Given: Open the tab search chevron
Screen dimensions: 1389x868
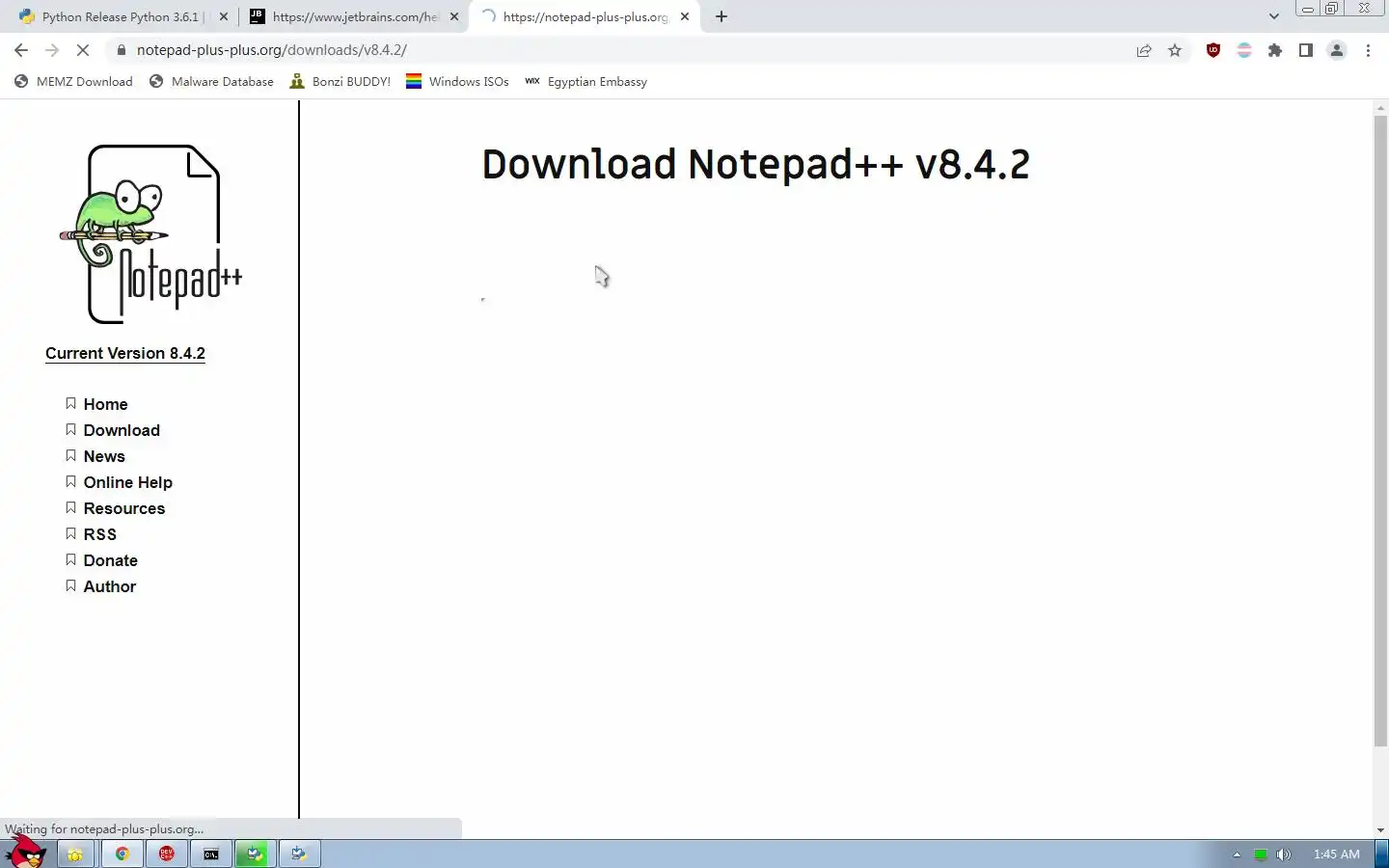Looking at the screenshot, I should tap(1273, 16).
